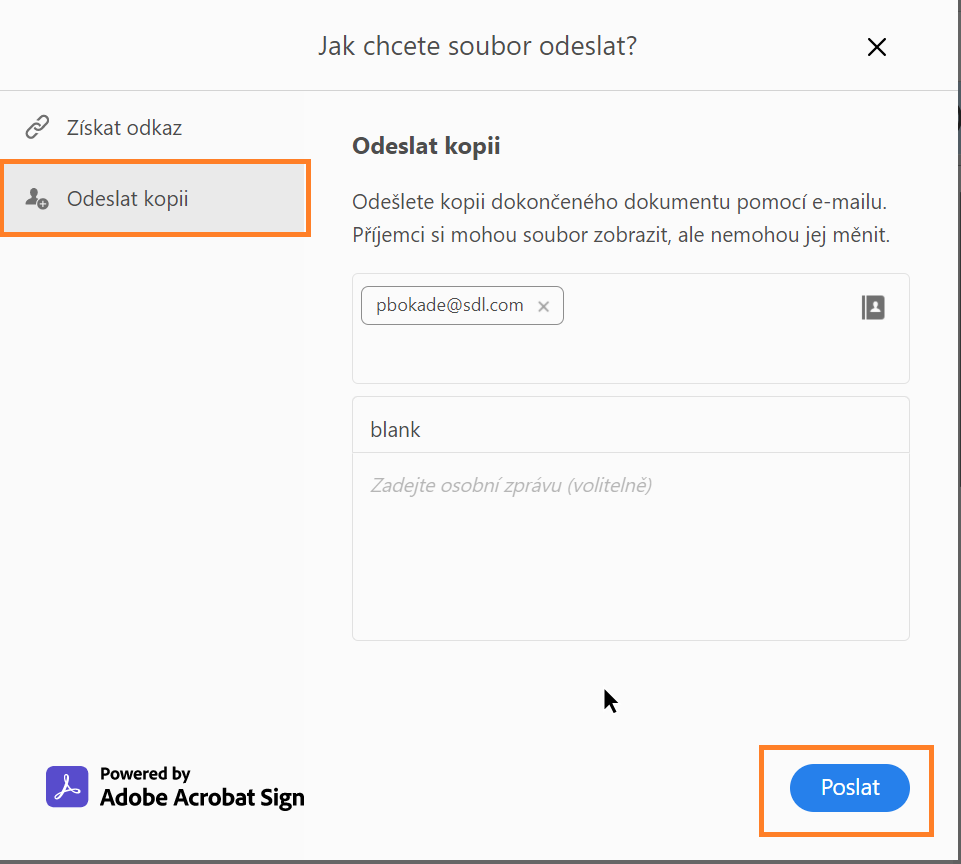
Task: Click empty sidebar area below Odeslat kopii
Action: click(150, 450)
